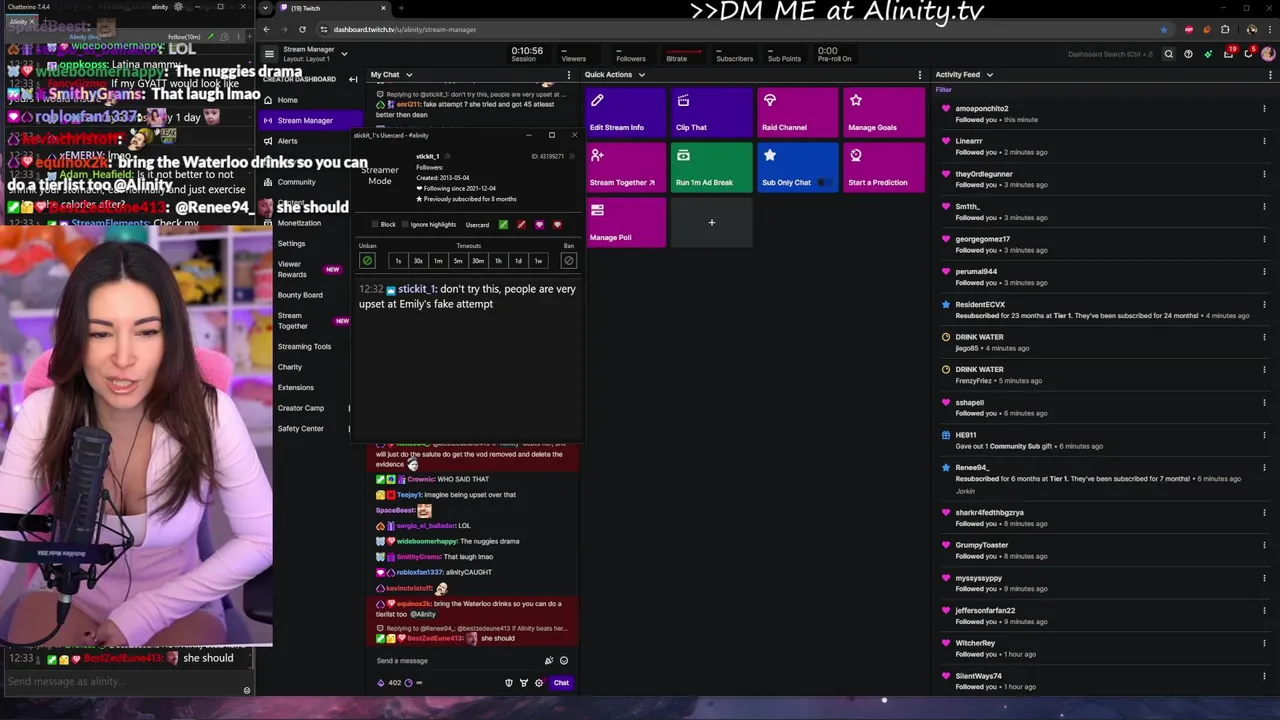This screenshot has height=720, width=1280.
Task: Go to Home in the sidebar
Action: [287, 100]
